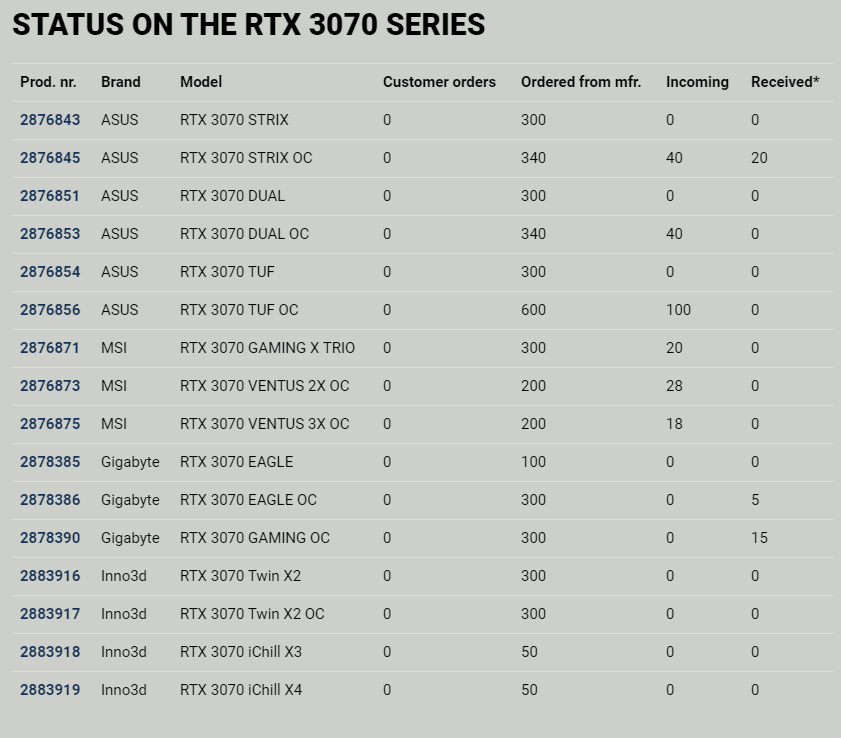
Task: Open product 2876851 ASUS DUAL
Action: pos(50,196)
